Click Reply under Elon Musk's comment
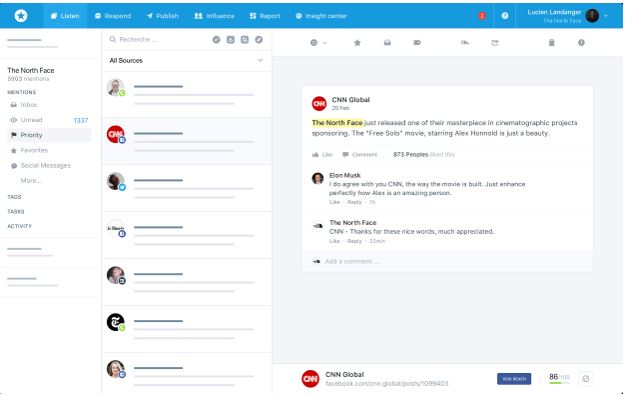Image resolution: width=626 pixels, height=395 pixels. pos(354,202)
